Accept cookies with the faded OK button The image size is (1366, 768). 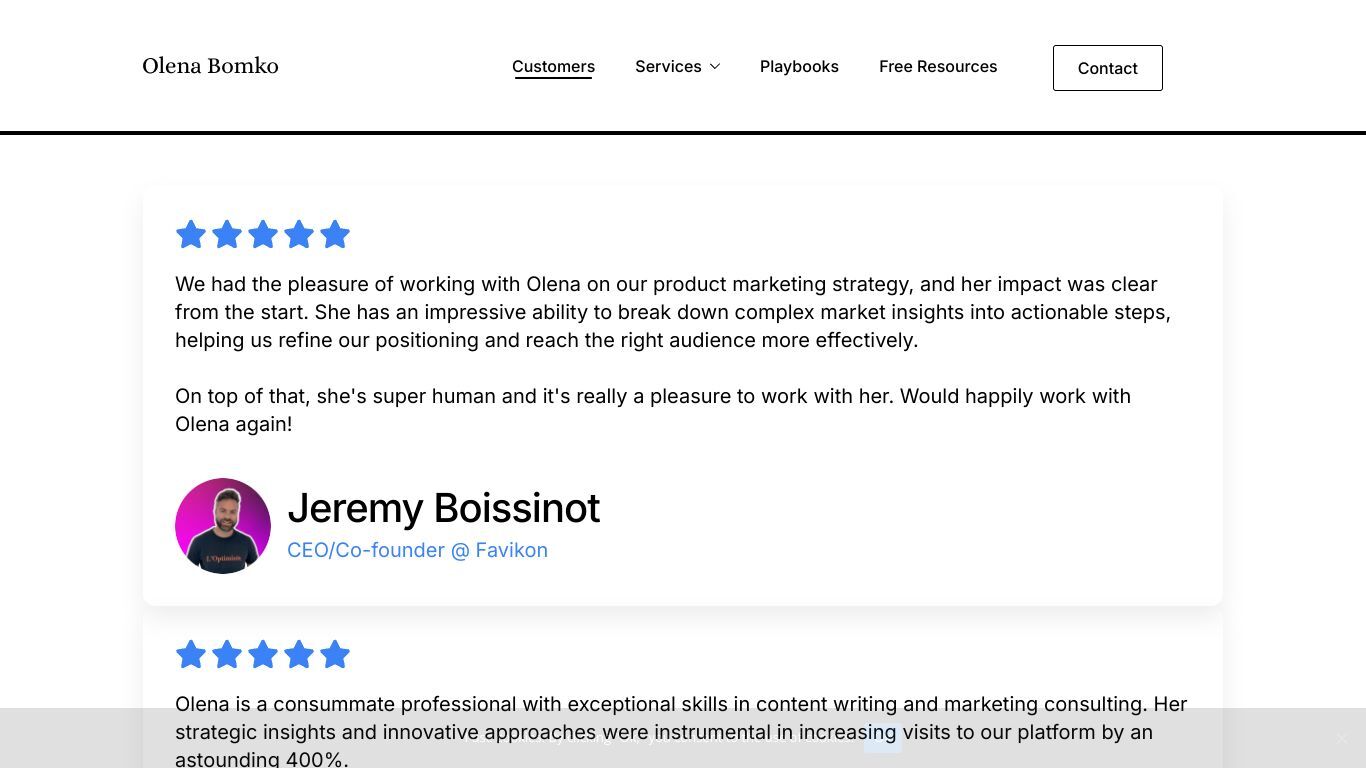point(883,738)
